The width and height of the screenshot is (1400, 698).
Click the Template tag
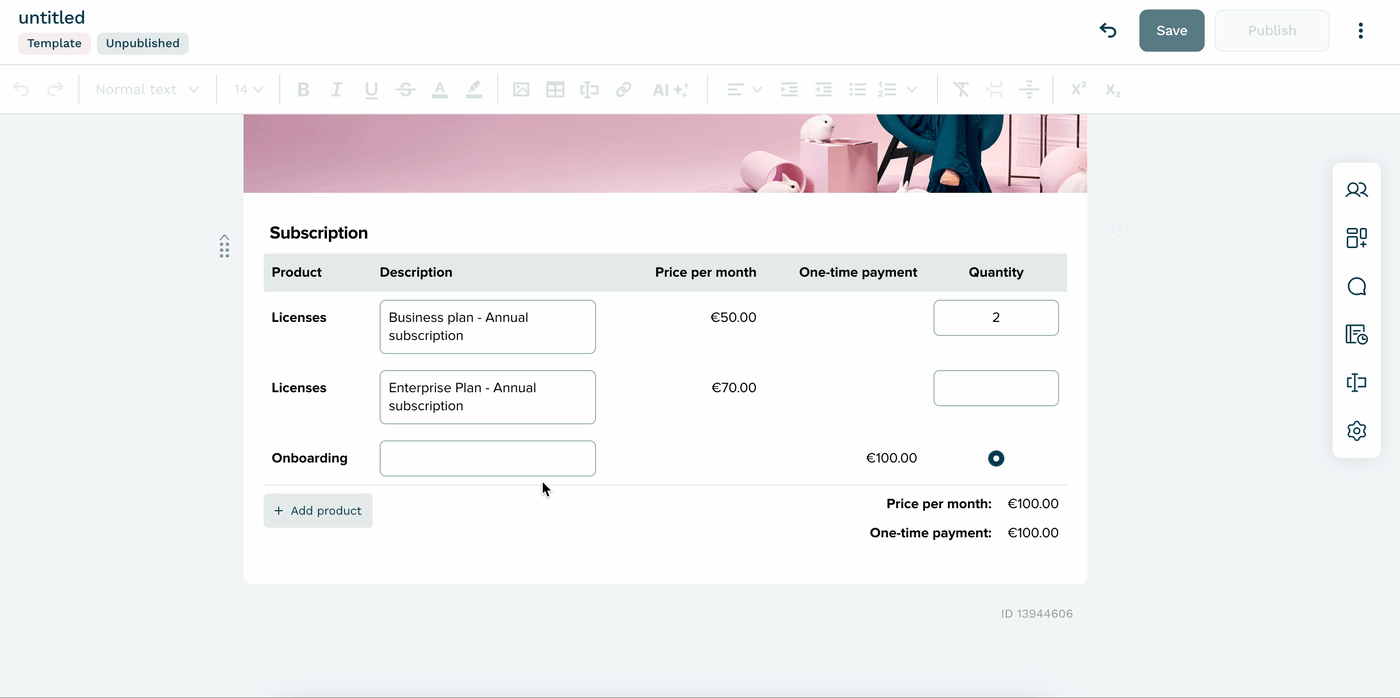(x=54, y=43)
